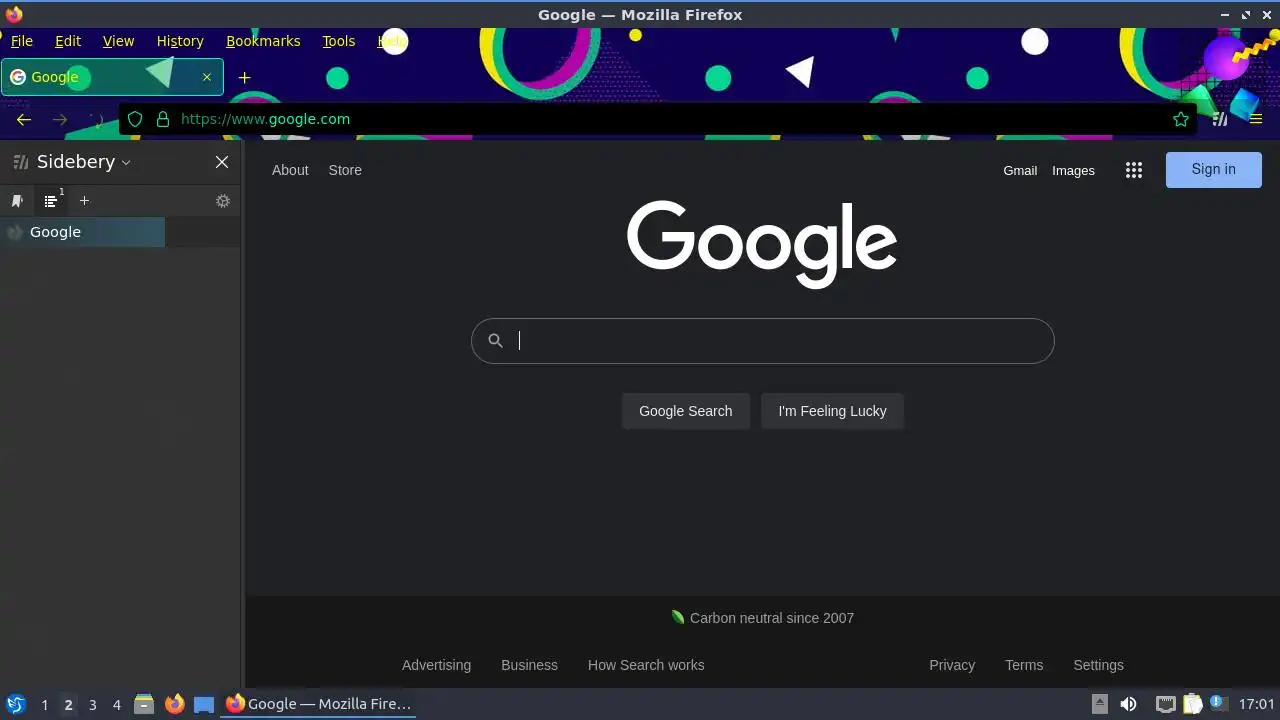Image resolution: width=1280 pixels, height=720 pixels.
Task: Open the Advertising footer link
Action: [436, 665]
